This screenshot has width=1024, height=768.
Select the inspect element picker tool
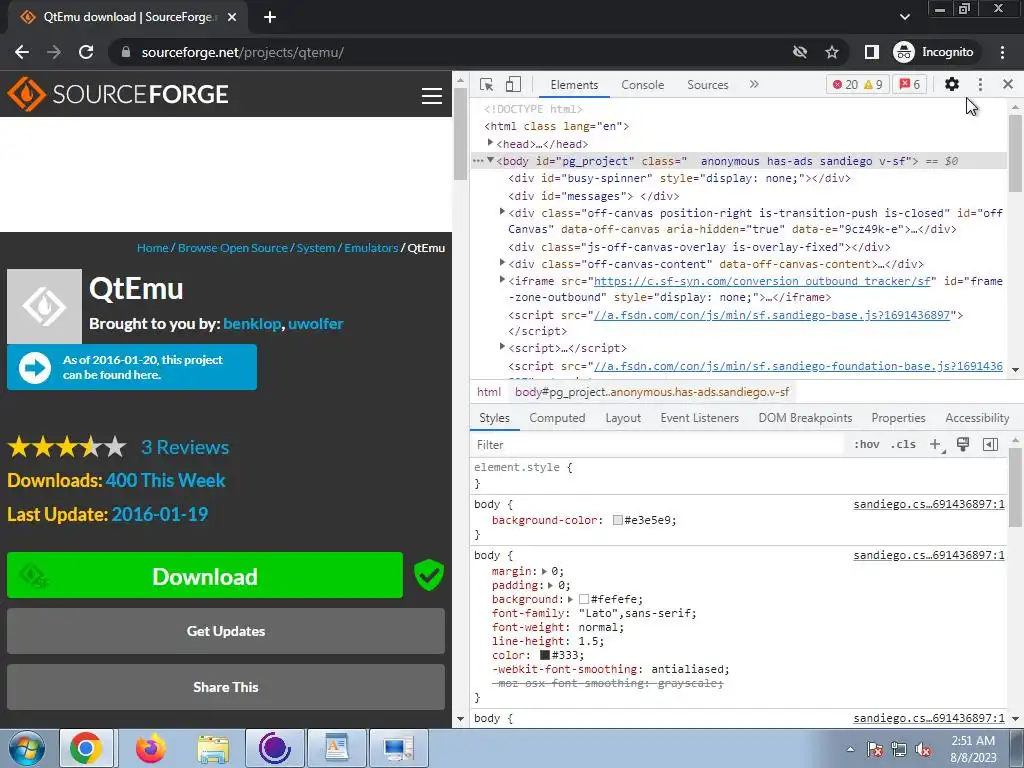pos(487,84)
